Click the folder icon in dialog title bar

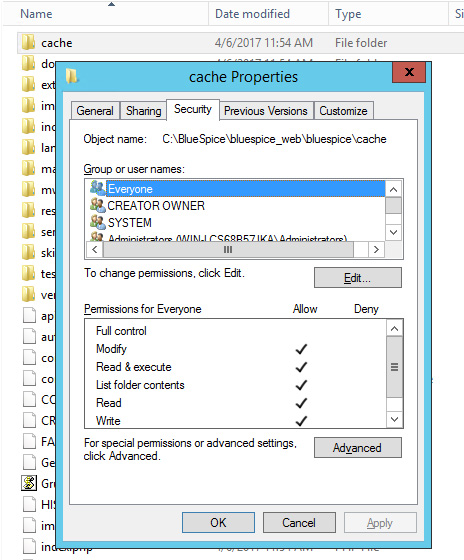click(71, 76)
